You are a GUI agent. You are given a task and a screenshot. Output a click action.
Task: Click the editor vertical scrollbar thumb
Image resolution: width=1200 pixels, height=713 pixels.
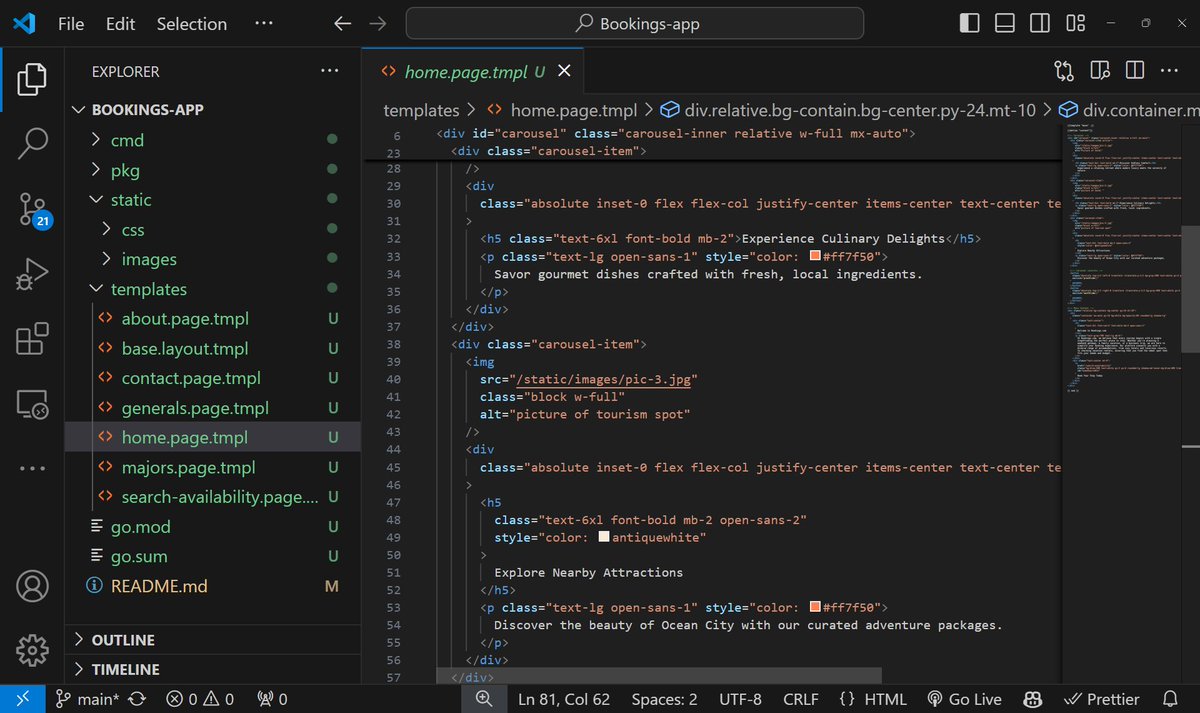tap(1191, 289)
